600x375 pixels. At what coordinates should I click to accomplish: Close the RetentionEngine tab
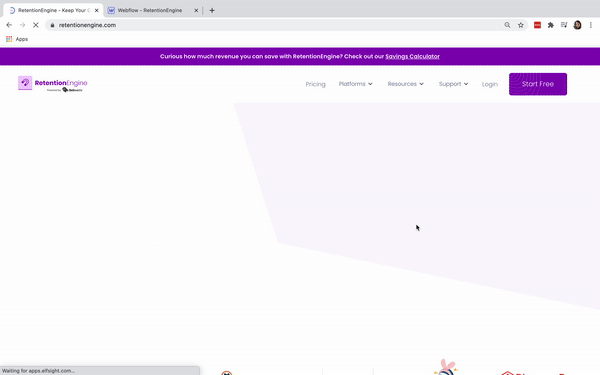tap(96, 10)
